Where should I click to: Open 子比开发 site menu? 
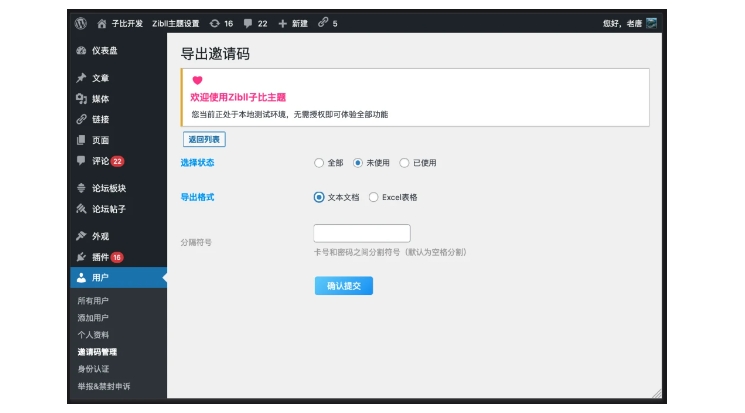(127, 23)
